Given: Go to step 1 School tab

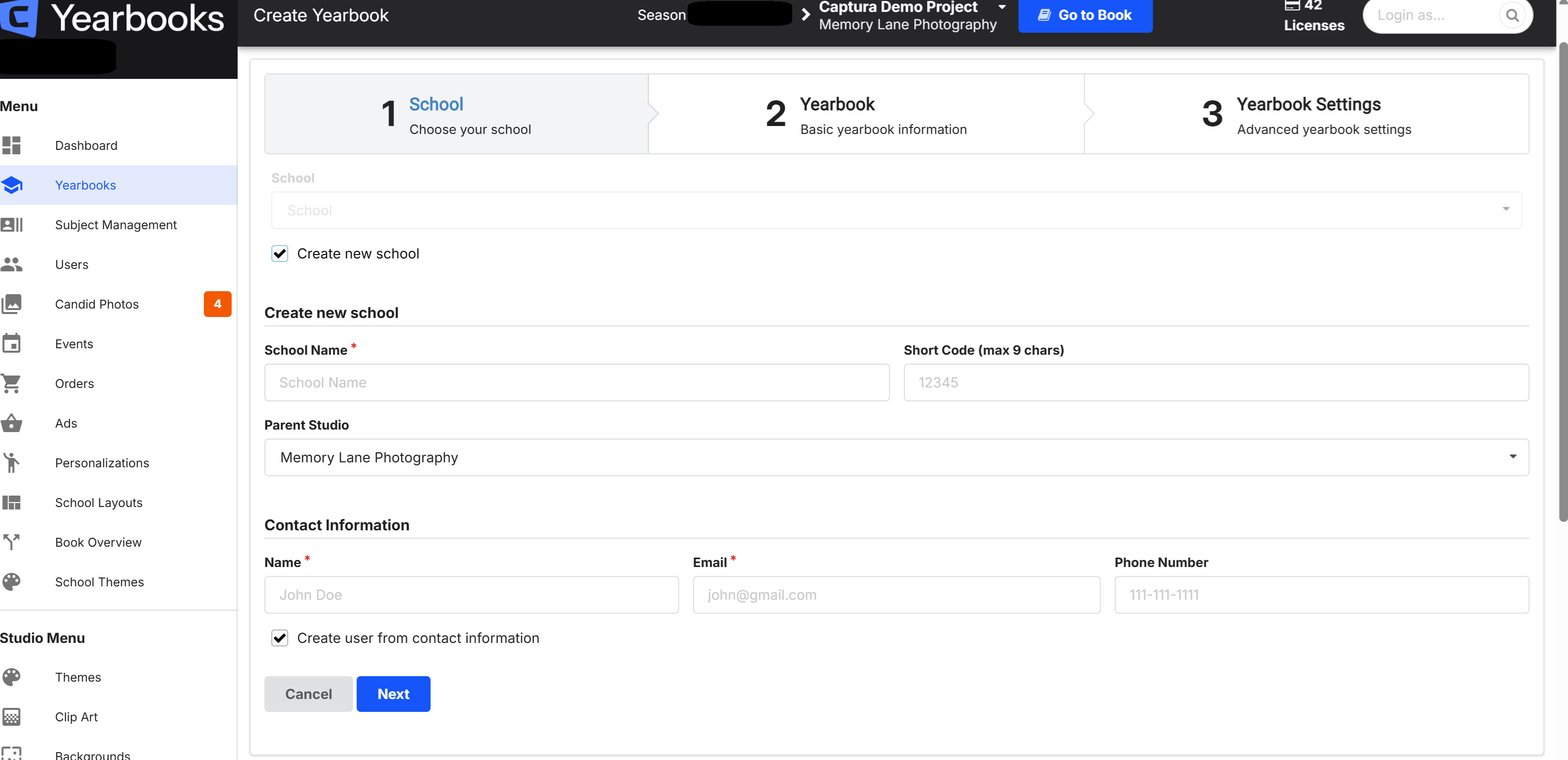Looking at the screenshot, I should (456, 114).
